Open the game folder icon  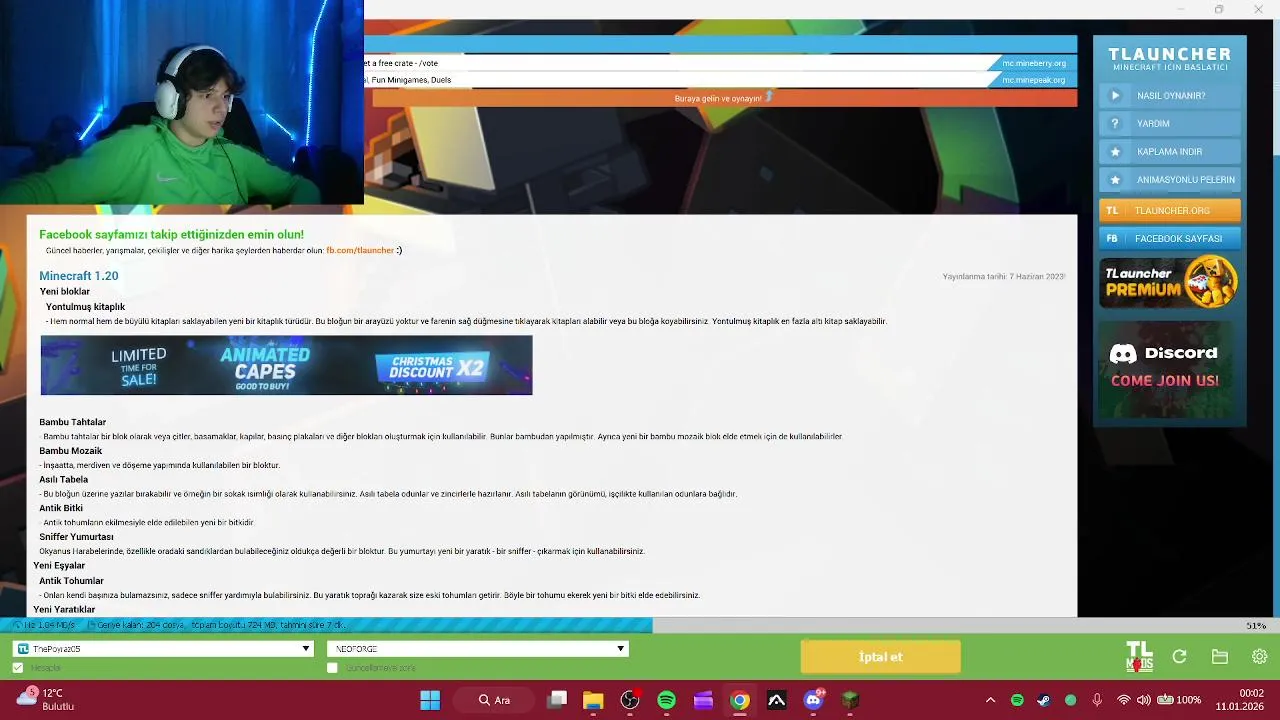click(1219, 657)
